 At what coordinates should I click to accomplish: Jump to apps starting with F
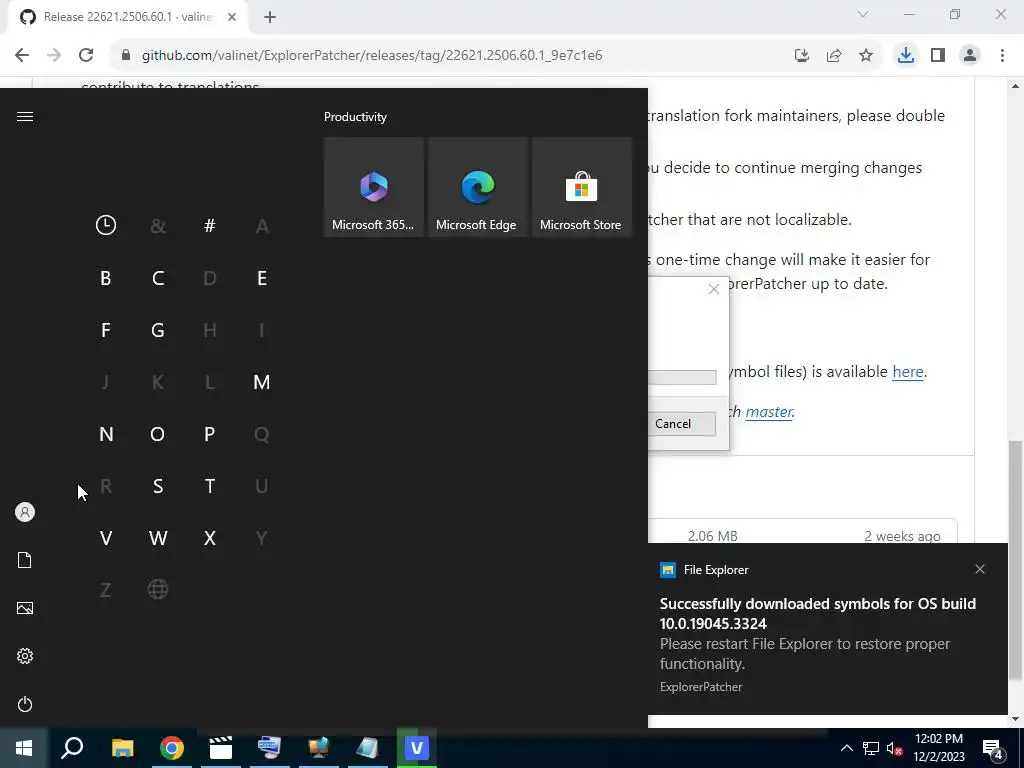coord(106,330)
